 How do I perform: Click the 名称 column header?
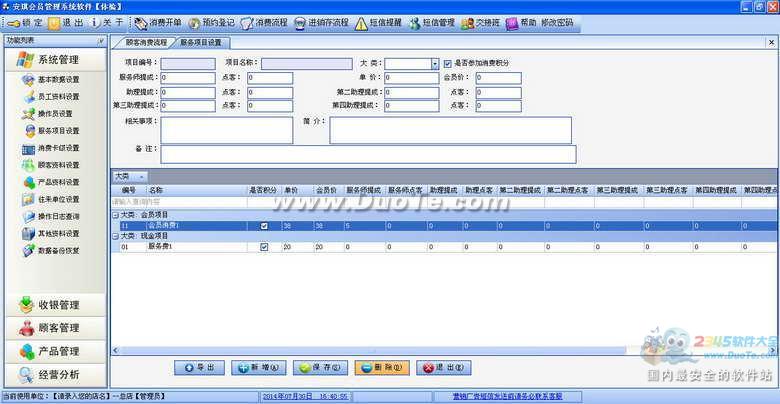click(x=197, y=190)
